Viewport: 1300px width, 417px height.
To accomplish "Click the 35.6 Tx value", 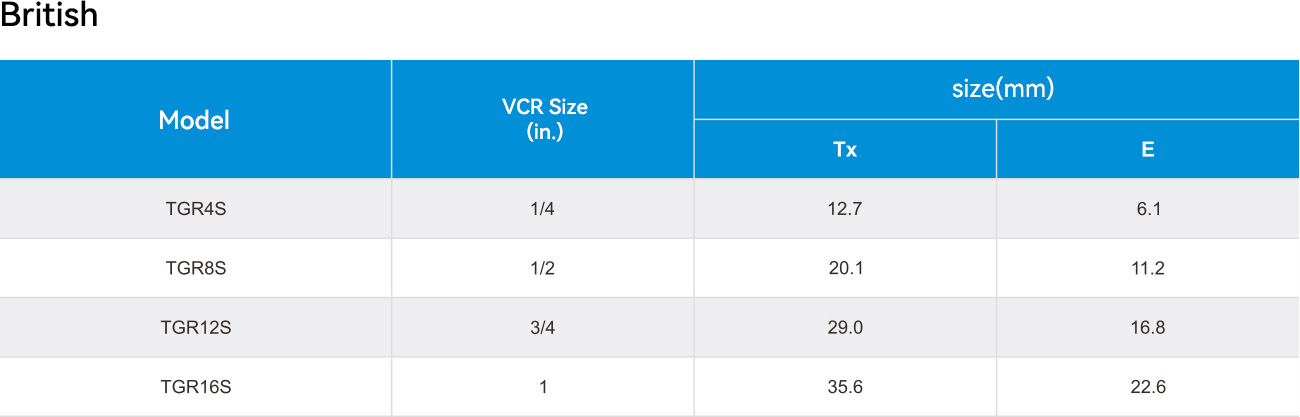I will click(845, 386).
